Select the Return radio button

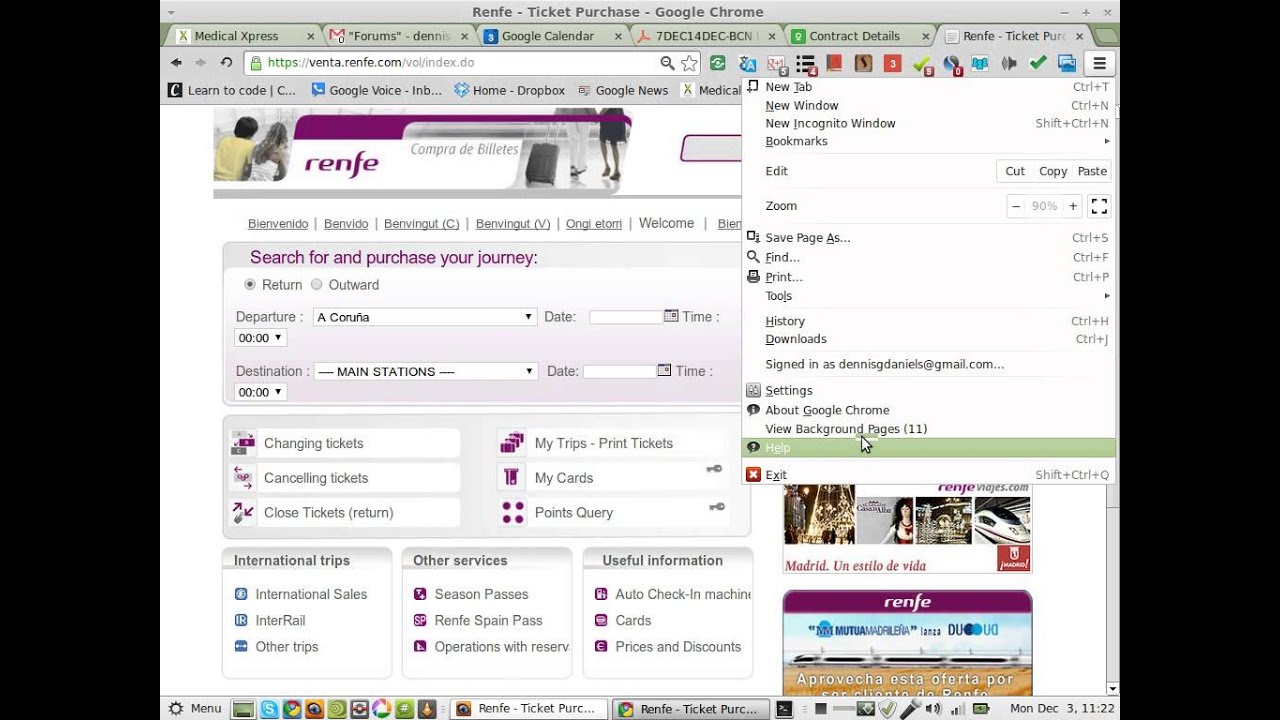coord(250,285)
